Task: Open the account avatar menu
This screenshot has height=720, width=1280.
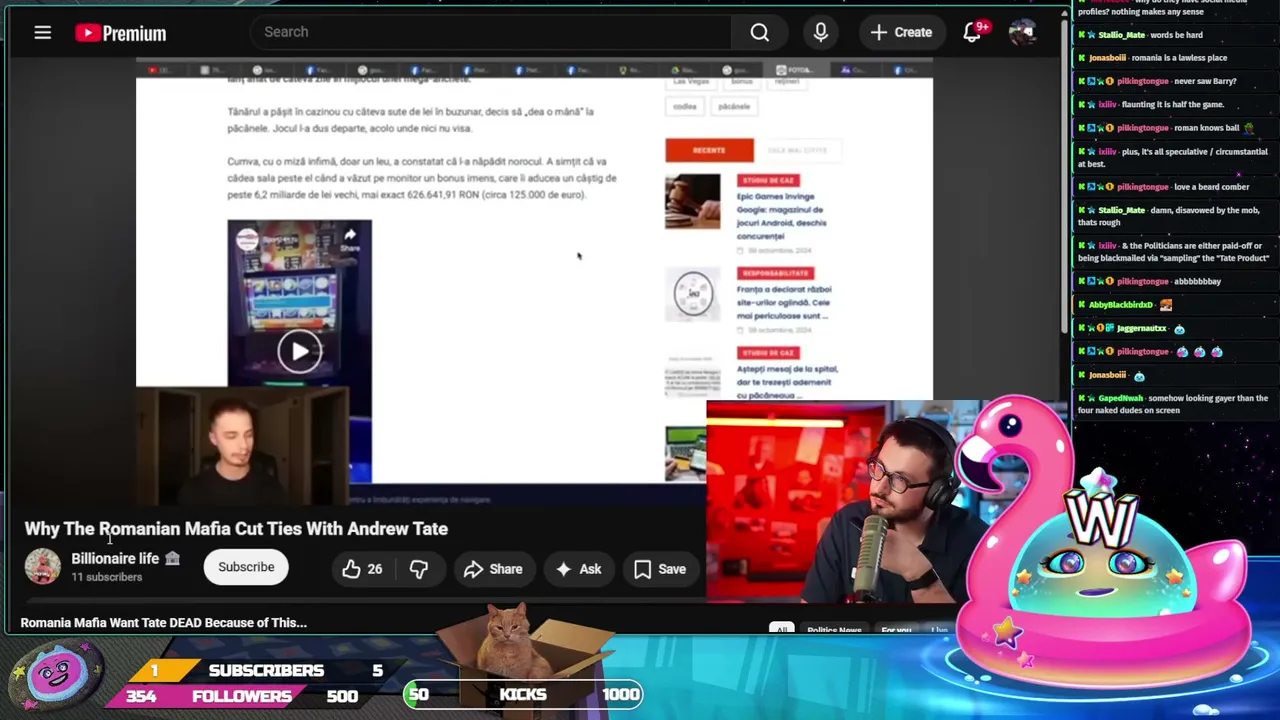Action: 1022,32
